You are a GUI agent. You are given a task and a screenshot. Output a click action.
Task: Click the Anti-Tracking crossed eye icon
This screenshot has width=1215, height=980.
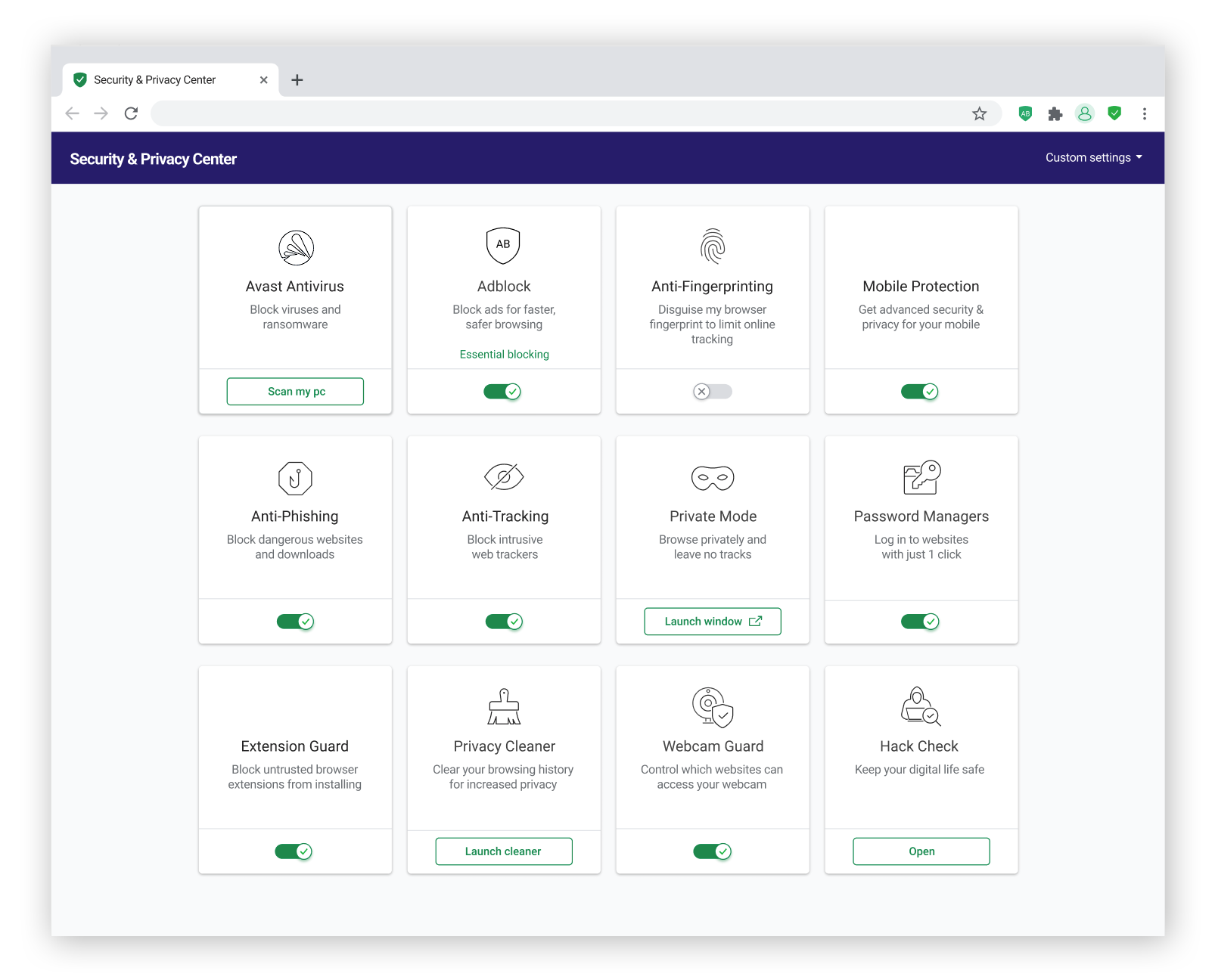coord(504,476)
